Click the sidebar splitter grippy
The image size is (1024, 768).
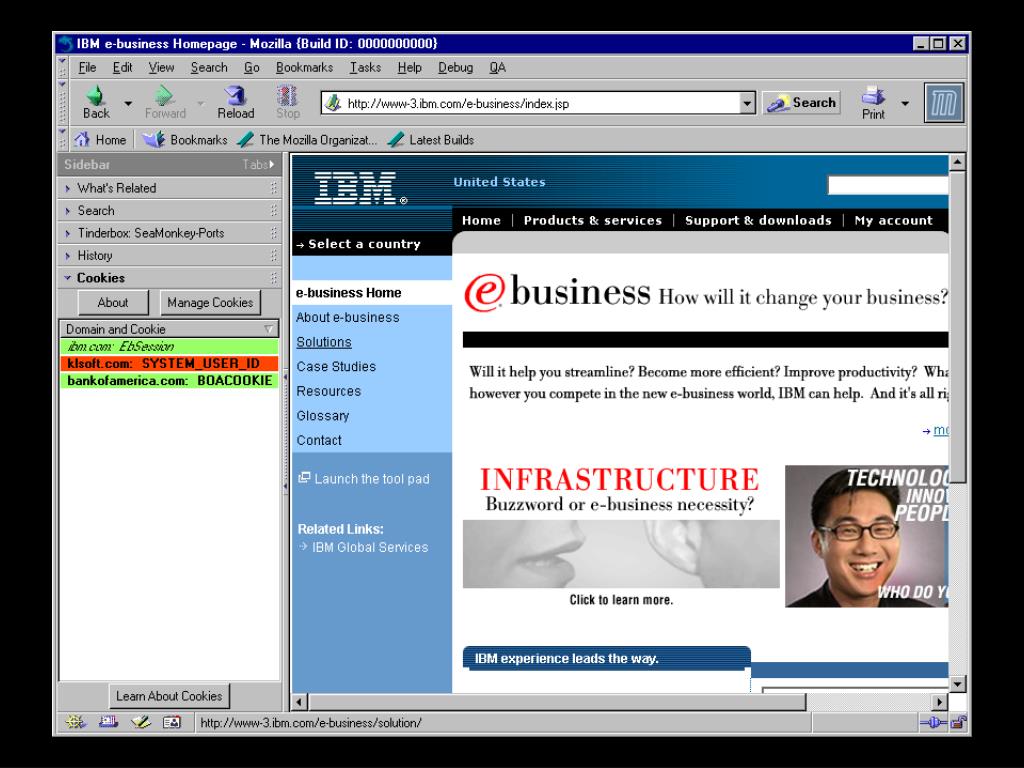click(x=285, y=431)
